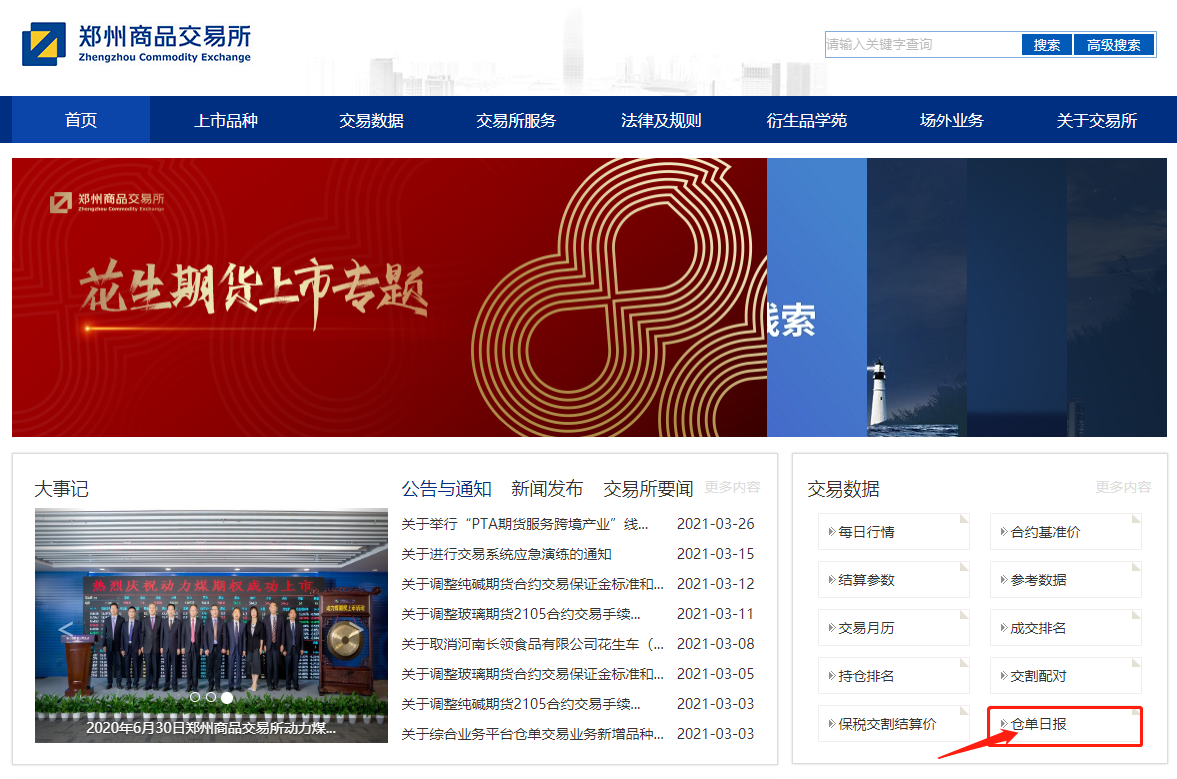Screen dimensions: 1177x779
Task: Open the 法律及规则 navigation menu
Action: [x=661, y=120]
